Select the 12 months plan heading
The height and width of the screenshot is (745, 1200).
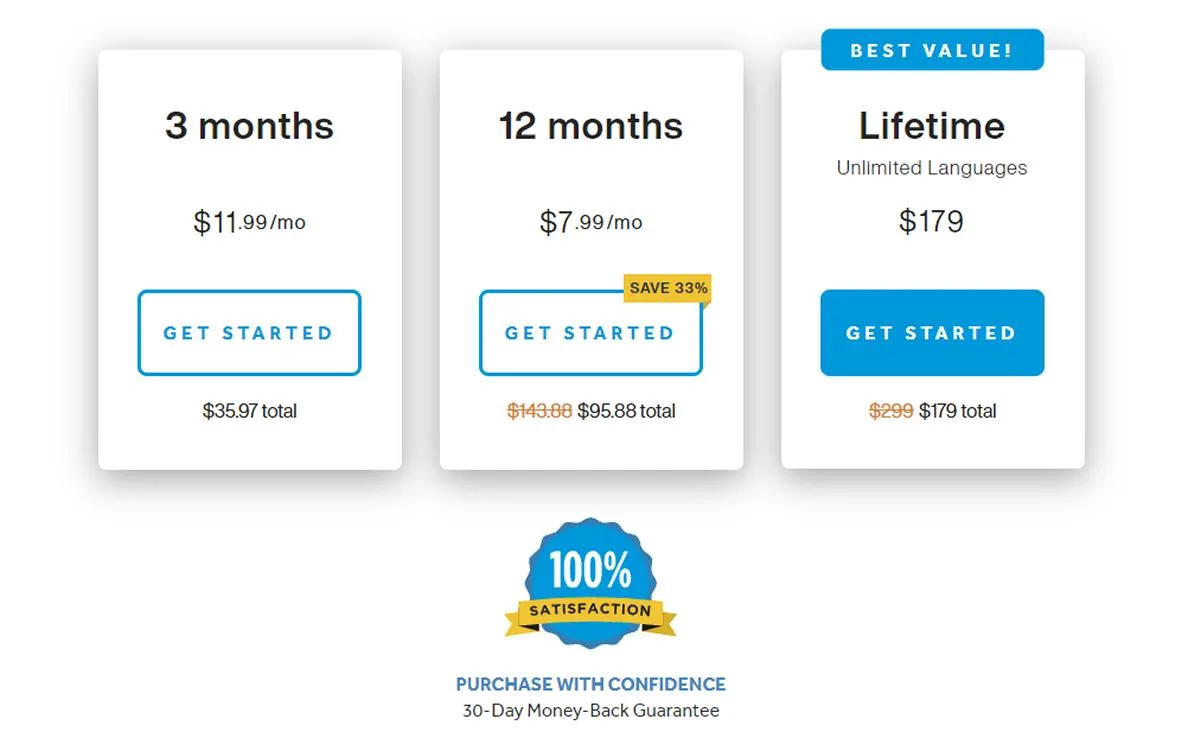[591, 126]
